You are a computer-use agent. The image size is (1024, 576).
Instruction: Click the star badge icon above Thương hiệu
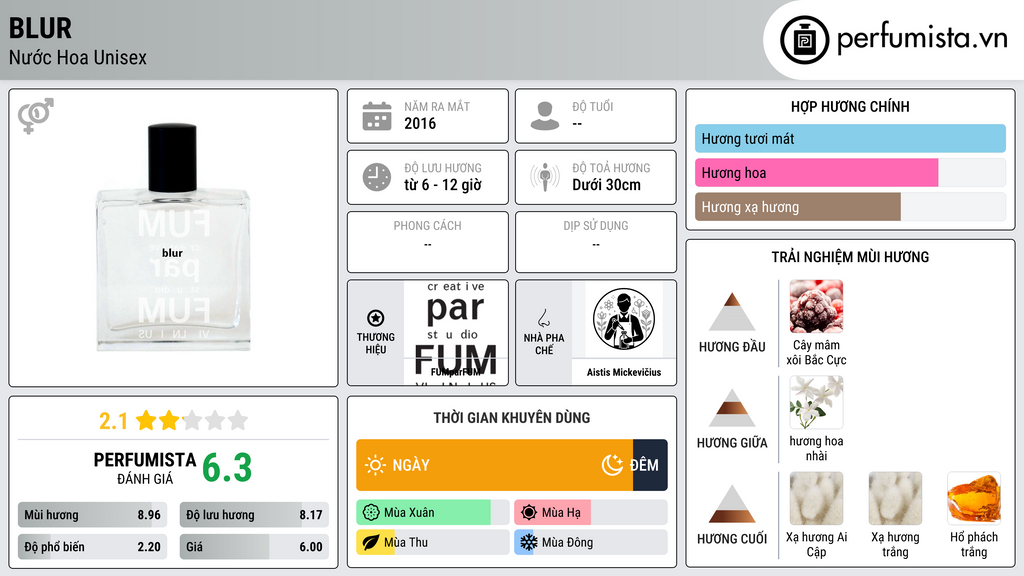click(376, 318)
